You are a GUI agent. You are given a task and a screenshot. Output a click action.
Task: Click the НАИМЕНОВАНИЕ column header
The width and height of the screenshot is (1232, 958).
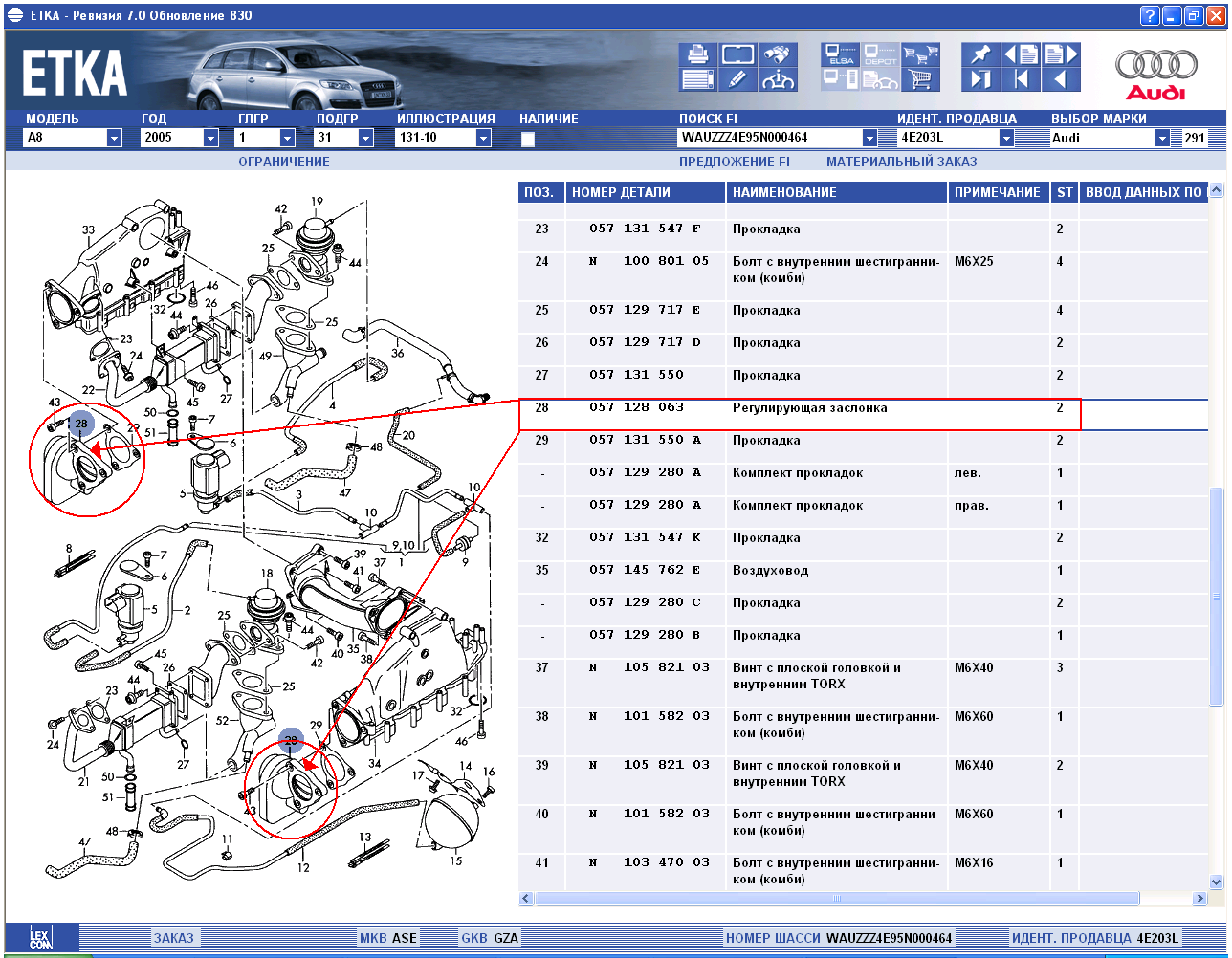coord(837,192)
